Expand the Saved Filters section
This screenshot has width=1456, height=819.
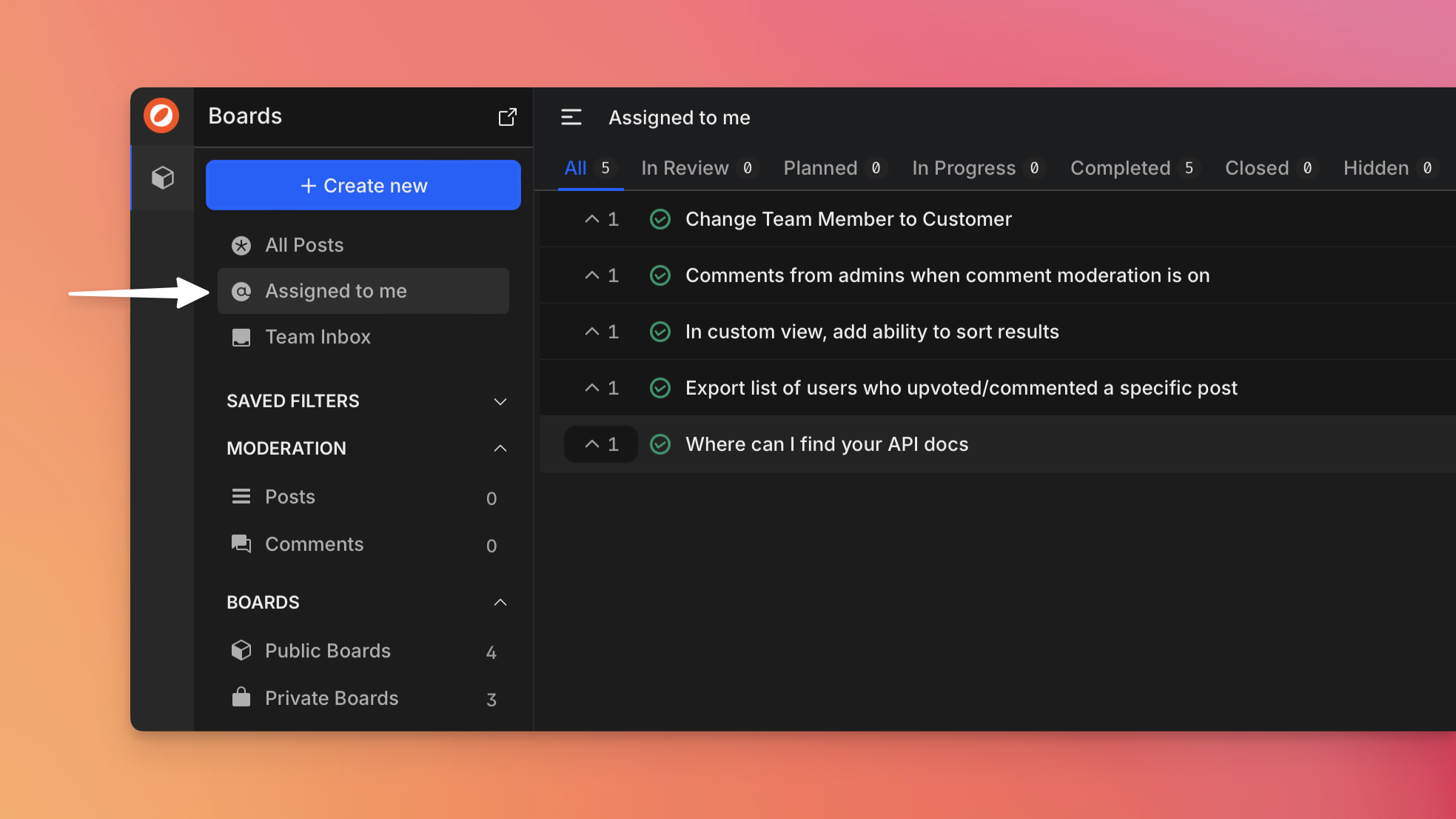point(500,401)
